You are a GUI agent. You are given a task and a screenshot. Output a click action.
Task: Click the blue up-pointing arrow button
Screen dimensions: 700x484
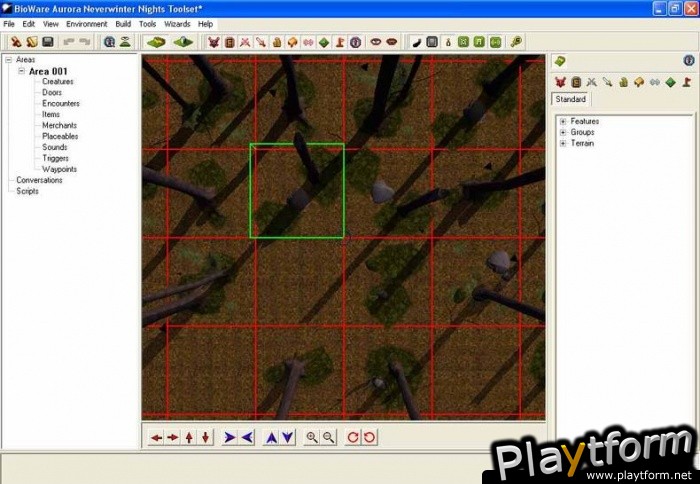tap(271, 438)
